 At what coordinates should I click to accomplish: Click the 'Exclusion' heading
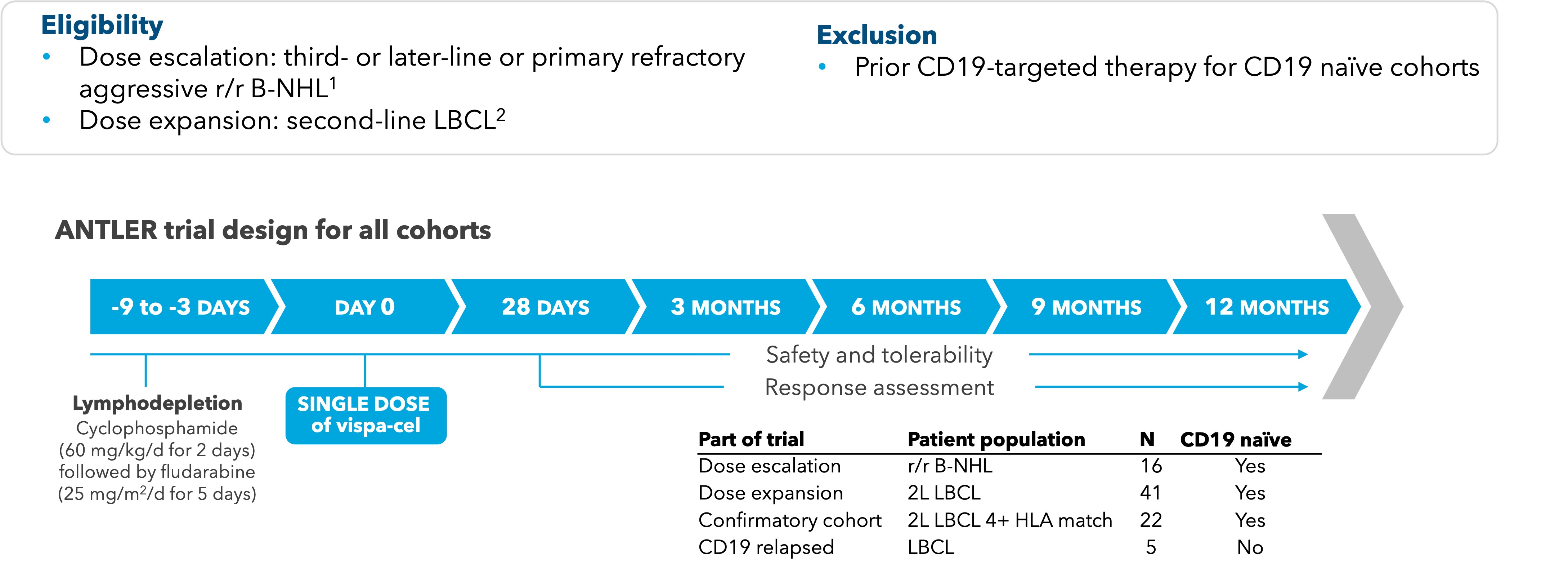[x=877, y=35]
